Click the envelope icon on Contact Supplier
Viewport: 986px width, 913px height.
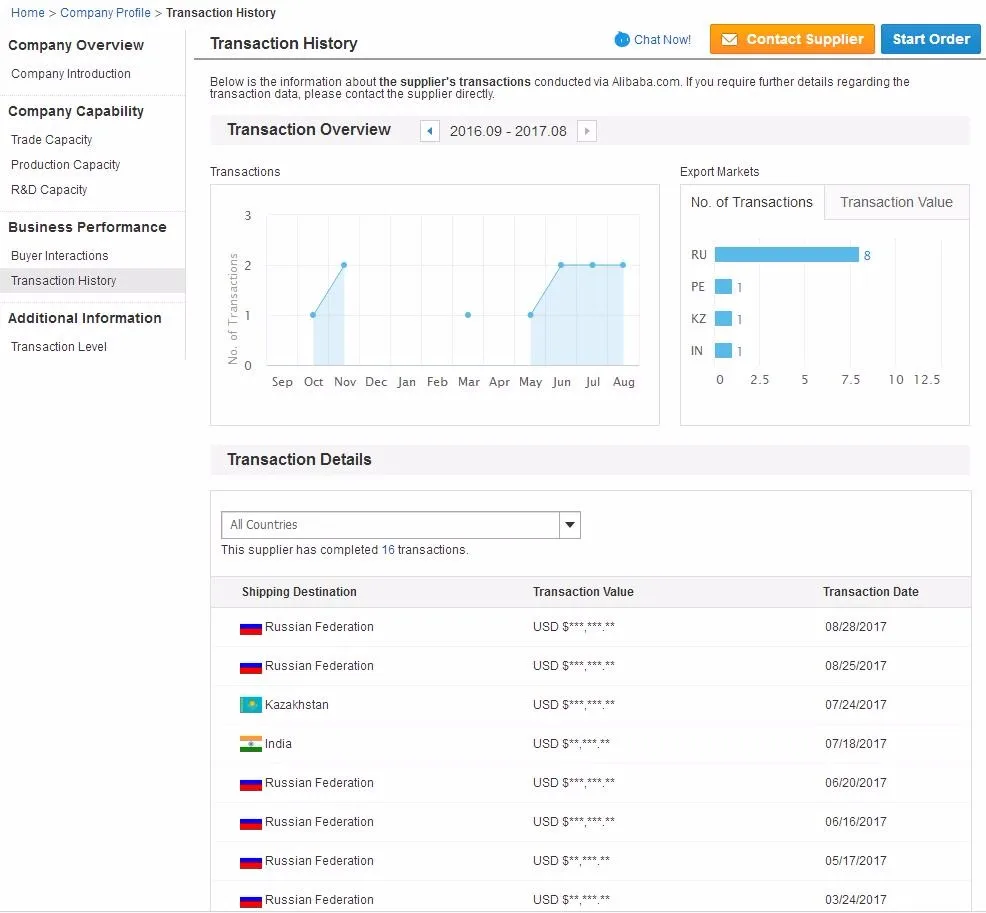(729, 40)
